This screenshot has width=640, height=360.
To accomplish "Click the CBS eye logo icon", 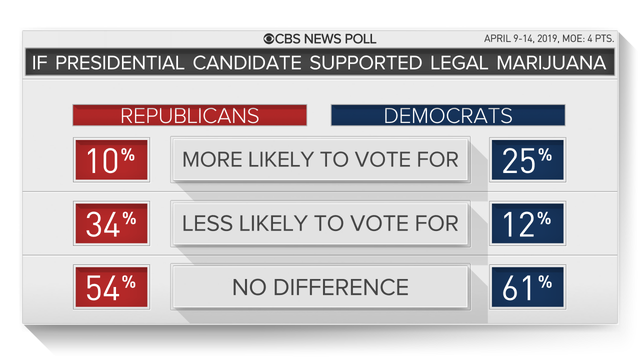I will click(269, 39).
